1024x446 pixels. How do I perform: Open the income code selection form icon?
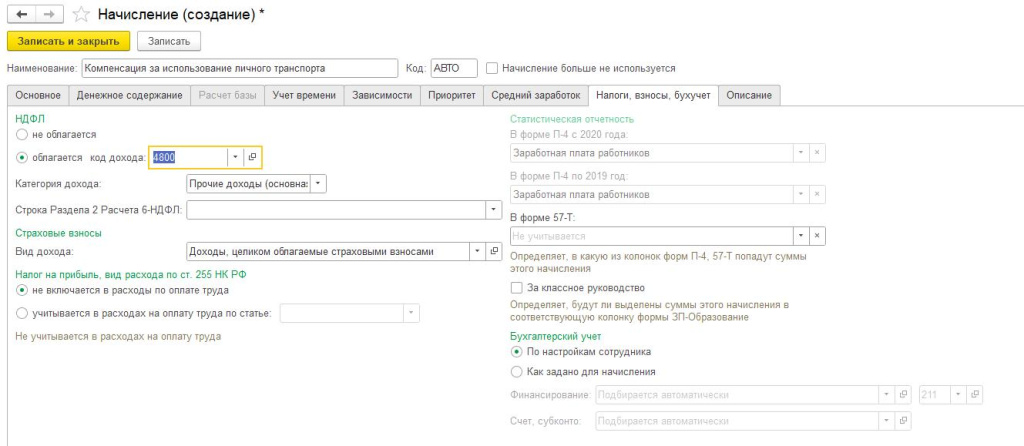pos(253,157)
